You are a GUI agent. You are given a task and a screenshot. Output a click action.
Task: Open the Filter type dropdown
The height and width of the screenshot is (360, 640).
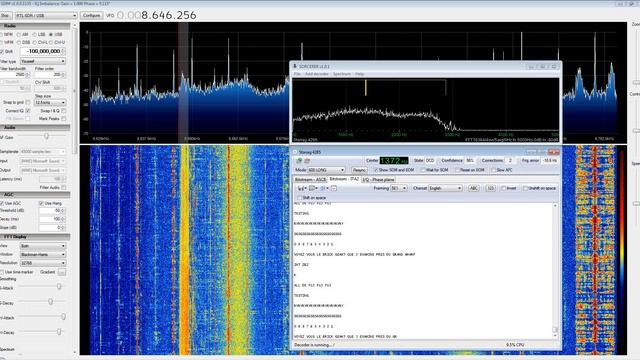click(x=42, y=61)
